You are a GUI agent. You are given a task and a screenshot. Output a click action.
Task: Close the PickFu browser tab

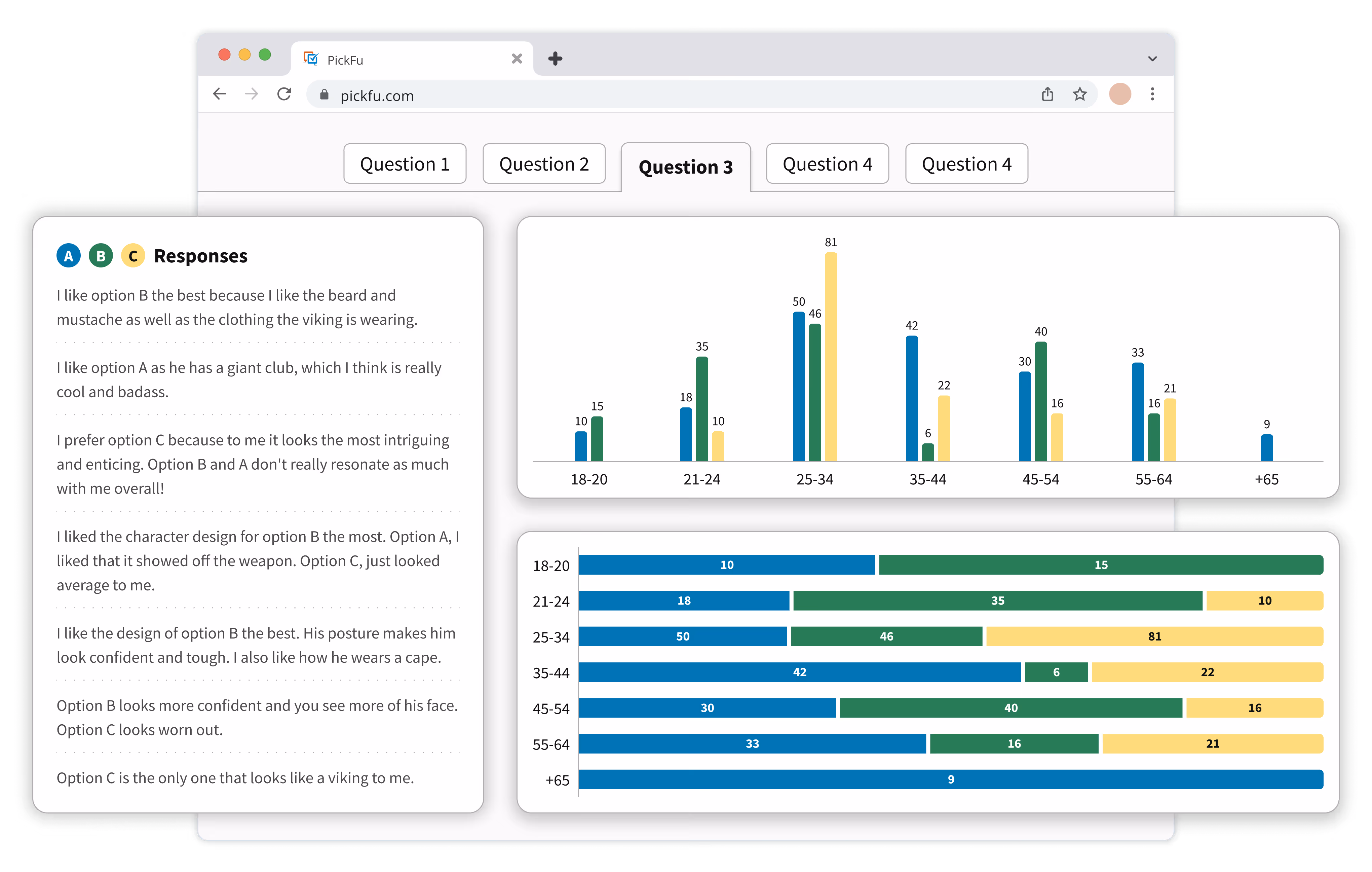(x=517, y=59)
